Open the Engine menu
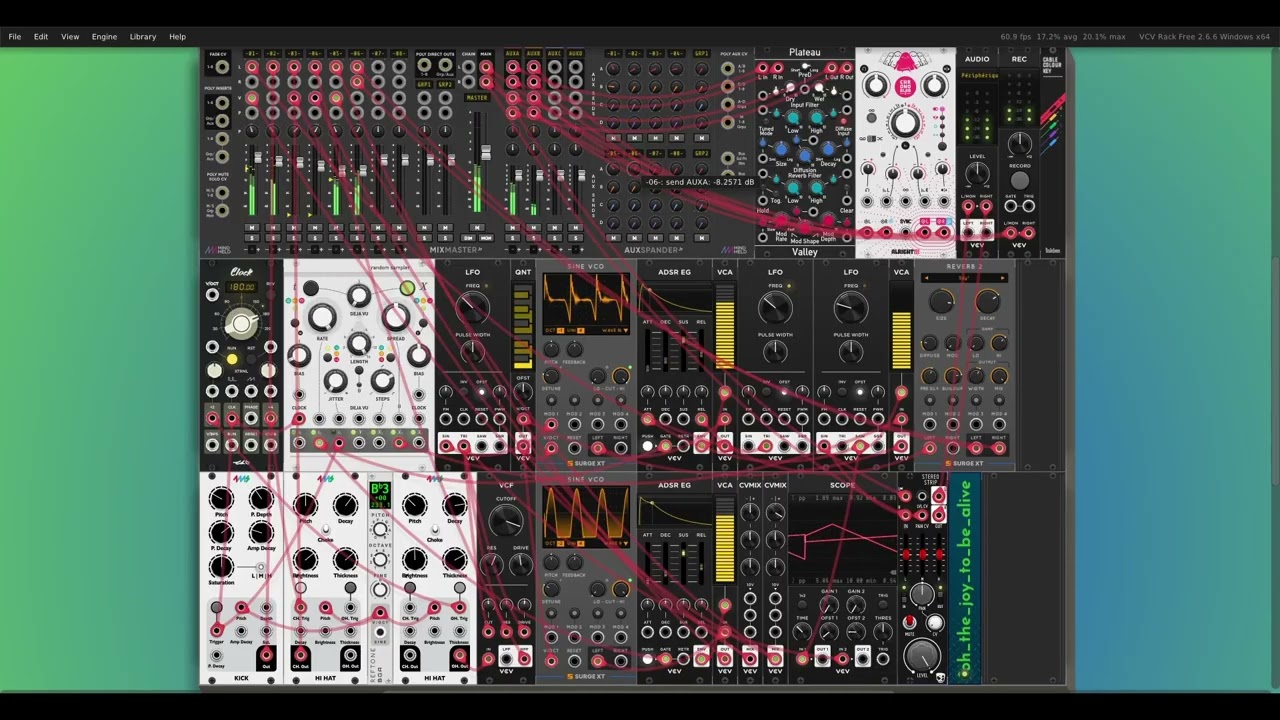The image size is (1280, 720). [x=104, y=37]
